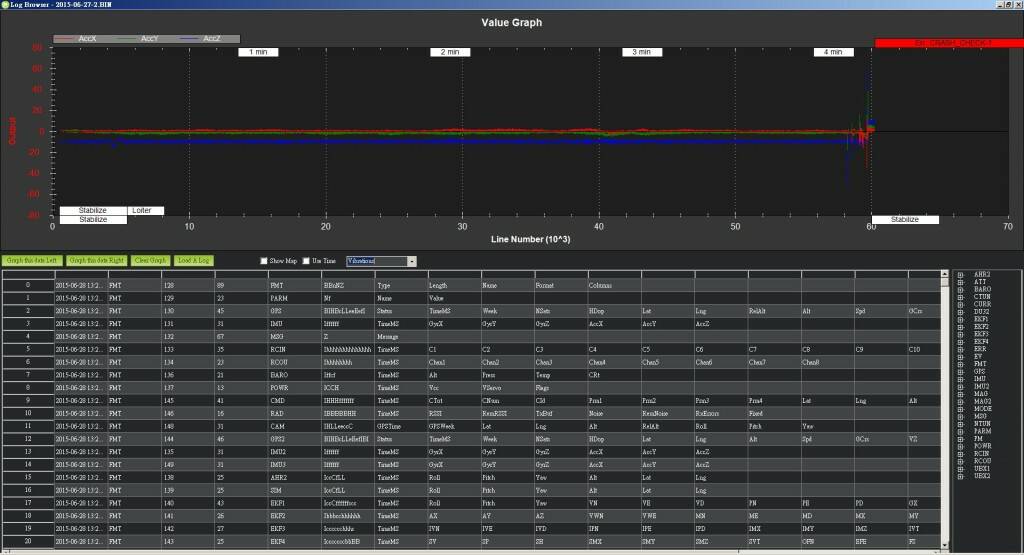Expand the GPS tree node
Image resolution: width=1024 pixels, height=555 pixels.
[961, 372]
